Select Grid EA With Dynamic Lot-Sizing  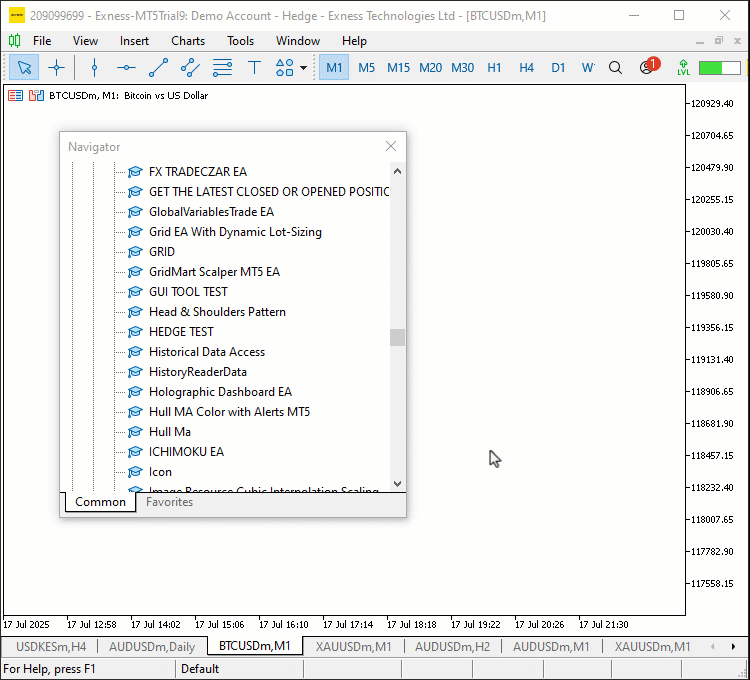tap(235, 232)
